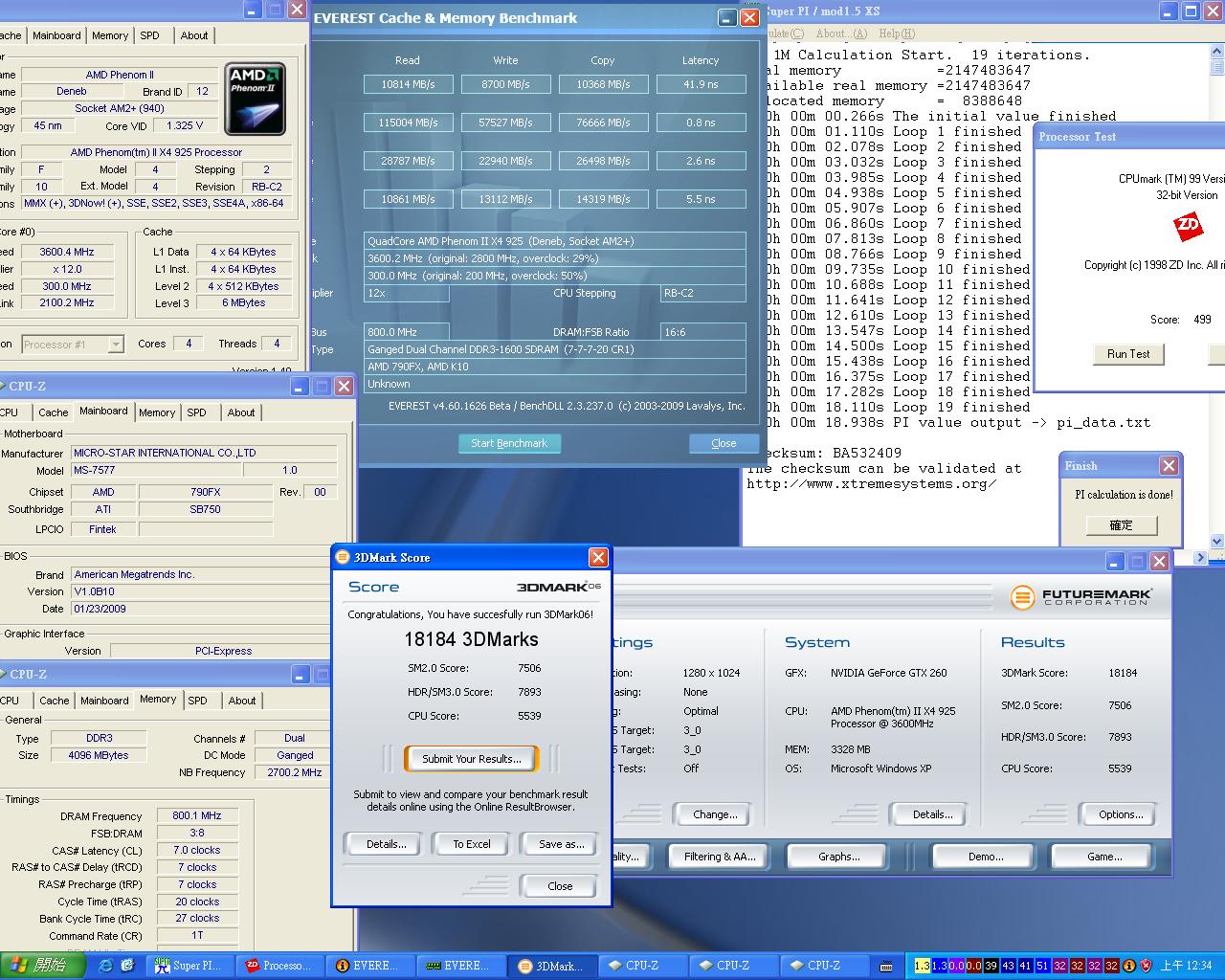Click the Futuremark Corporation logo
The height and width of the screenshot is (980, 1225).
pyautogui.click(x=1083, y=597)
